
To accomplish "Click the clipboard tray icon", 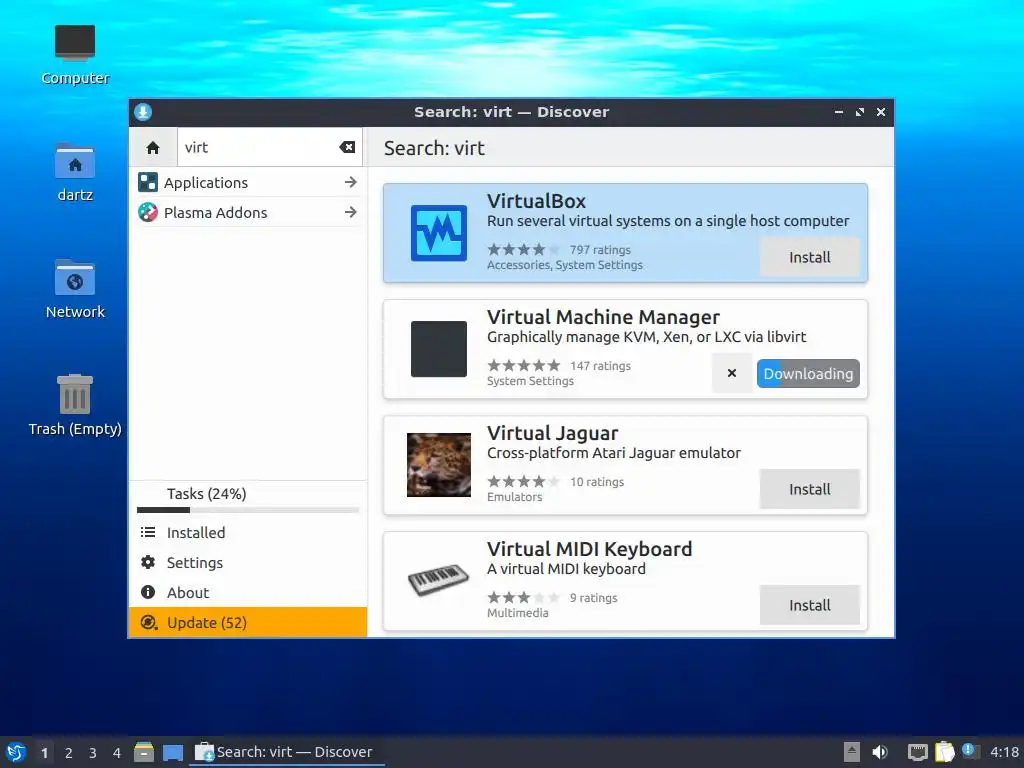I will [x=944, y=752].
